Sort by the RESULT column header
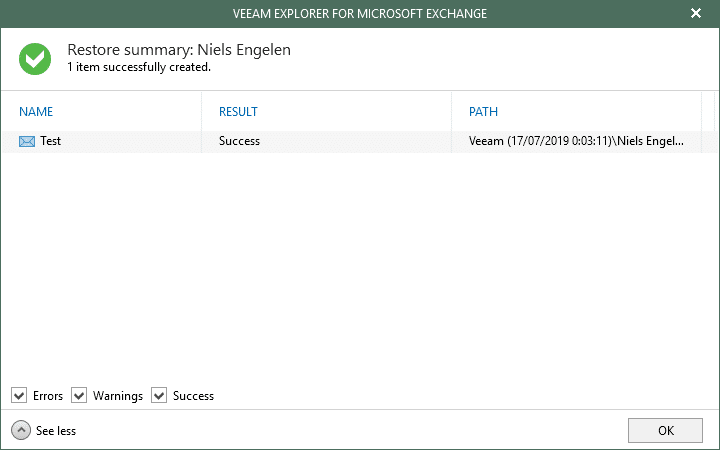 (x=238, y=112)
